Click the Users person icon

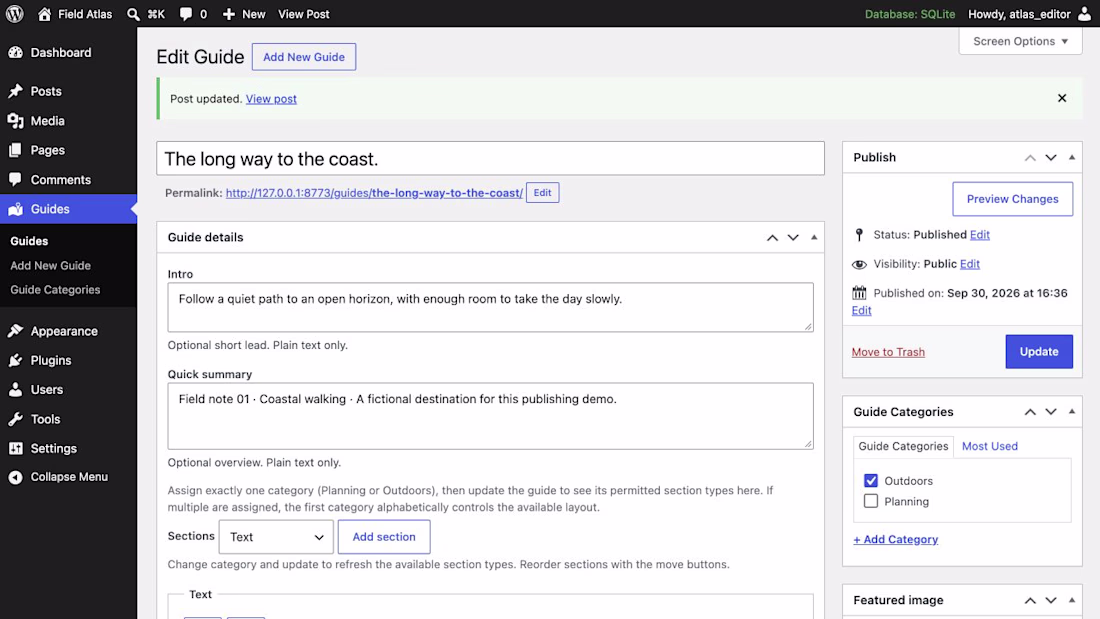pyautogui.click(x=15, y=390)
